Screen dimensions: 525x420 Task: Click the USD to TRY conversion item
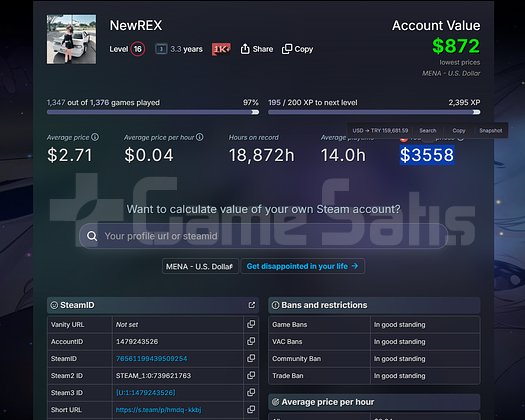pyautogui.click(x=380, y=131)
